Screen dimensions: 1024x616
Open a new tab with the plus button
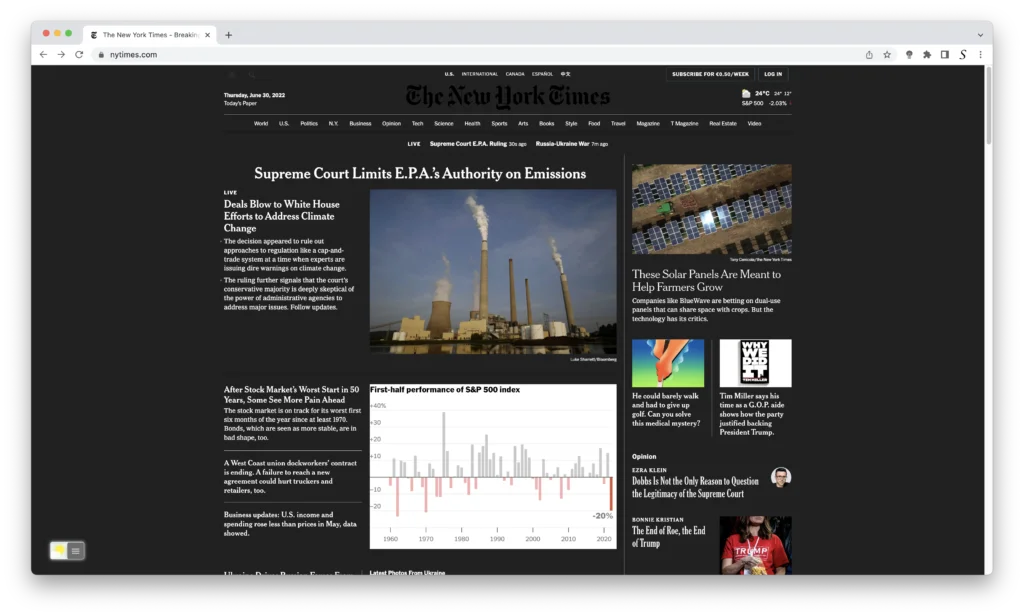229,35
